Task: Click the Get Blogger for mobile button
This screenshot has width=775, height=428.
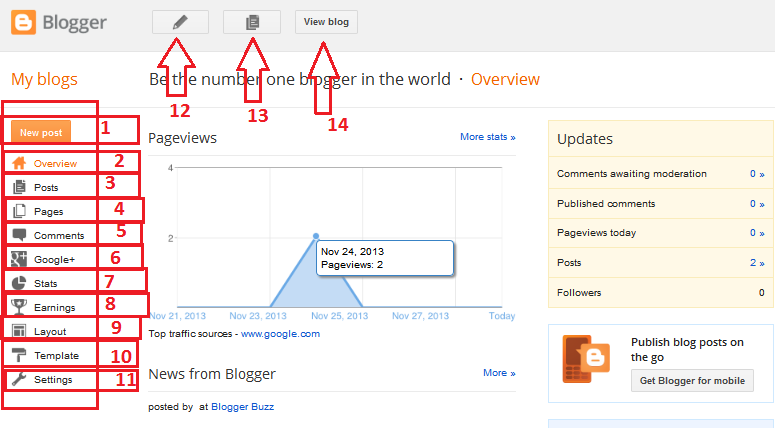Action: [x=692, y=381]
